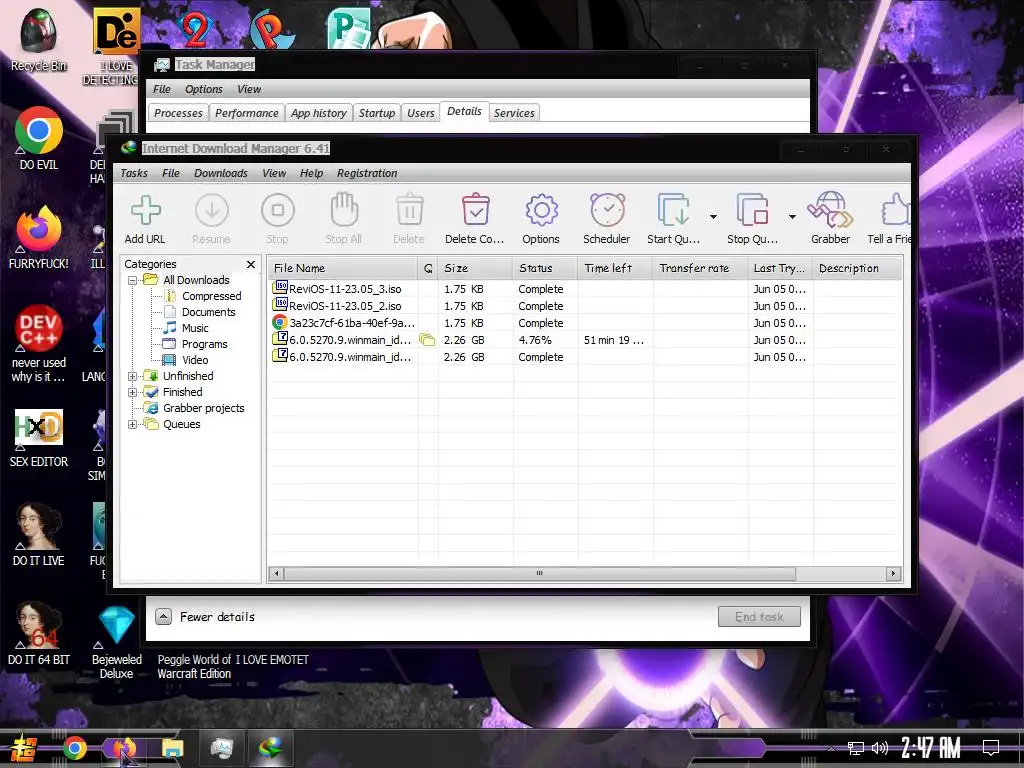This screenshot has height=768, width=1024.
Task: Open Bejeweled Deluxe desktop icon
Action: pos(116,643)
